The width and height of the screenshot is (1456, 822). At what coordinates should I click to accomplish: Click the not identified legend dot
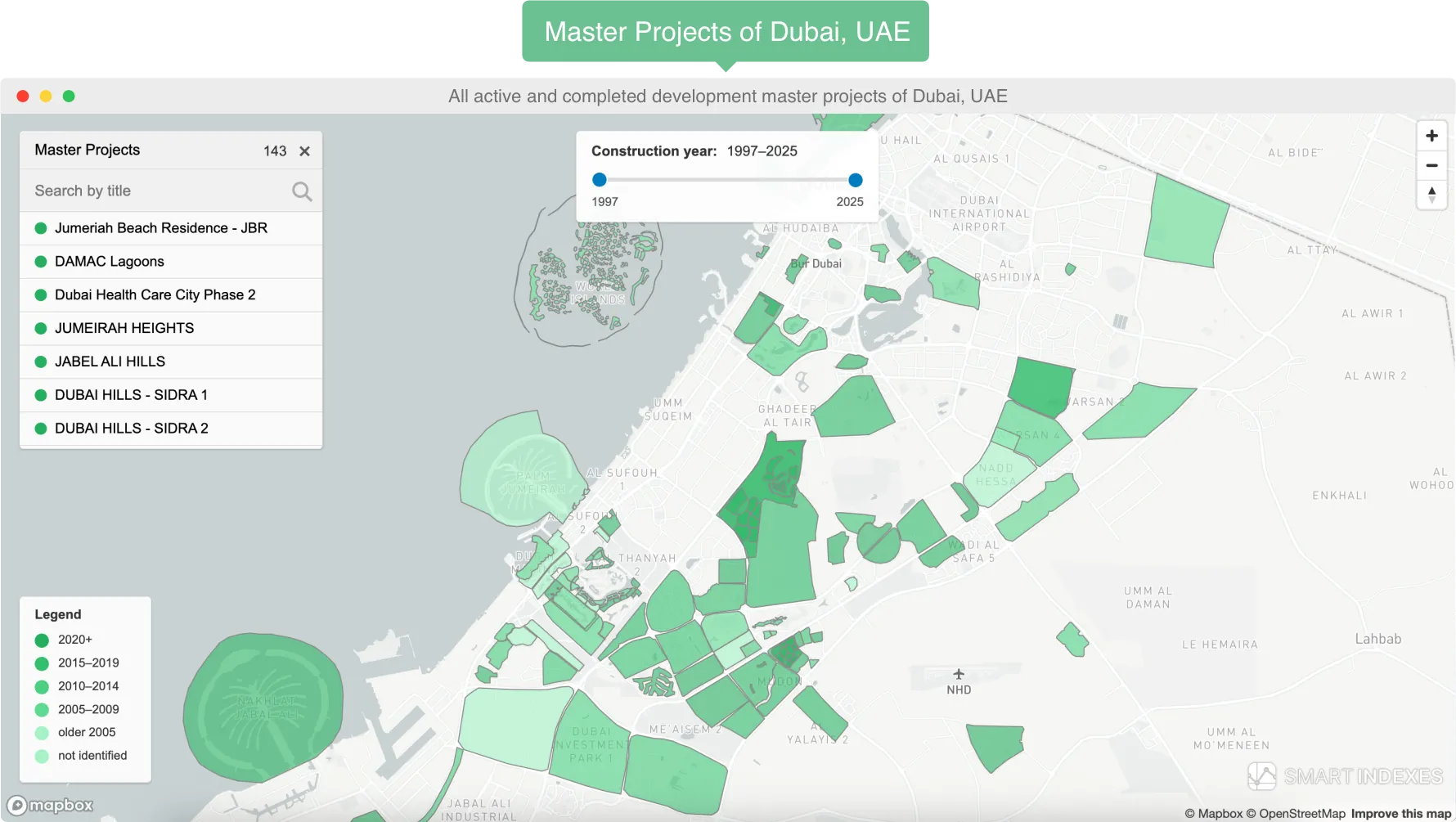[x=42, y=756]
